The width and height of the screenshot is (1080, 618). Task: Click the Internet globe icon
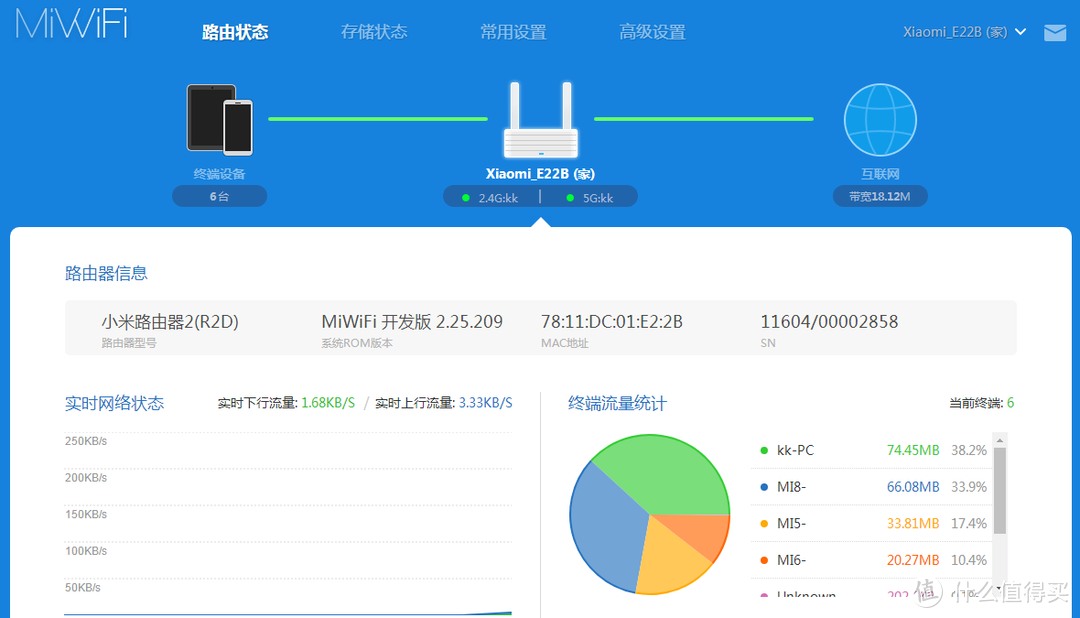coord(880,120)
